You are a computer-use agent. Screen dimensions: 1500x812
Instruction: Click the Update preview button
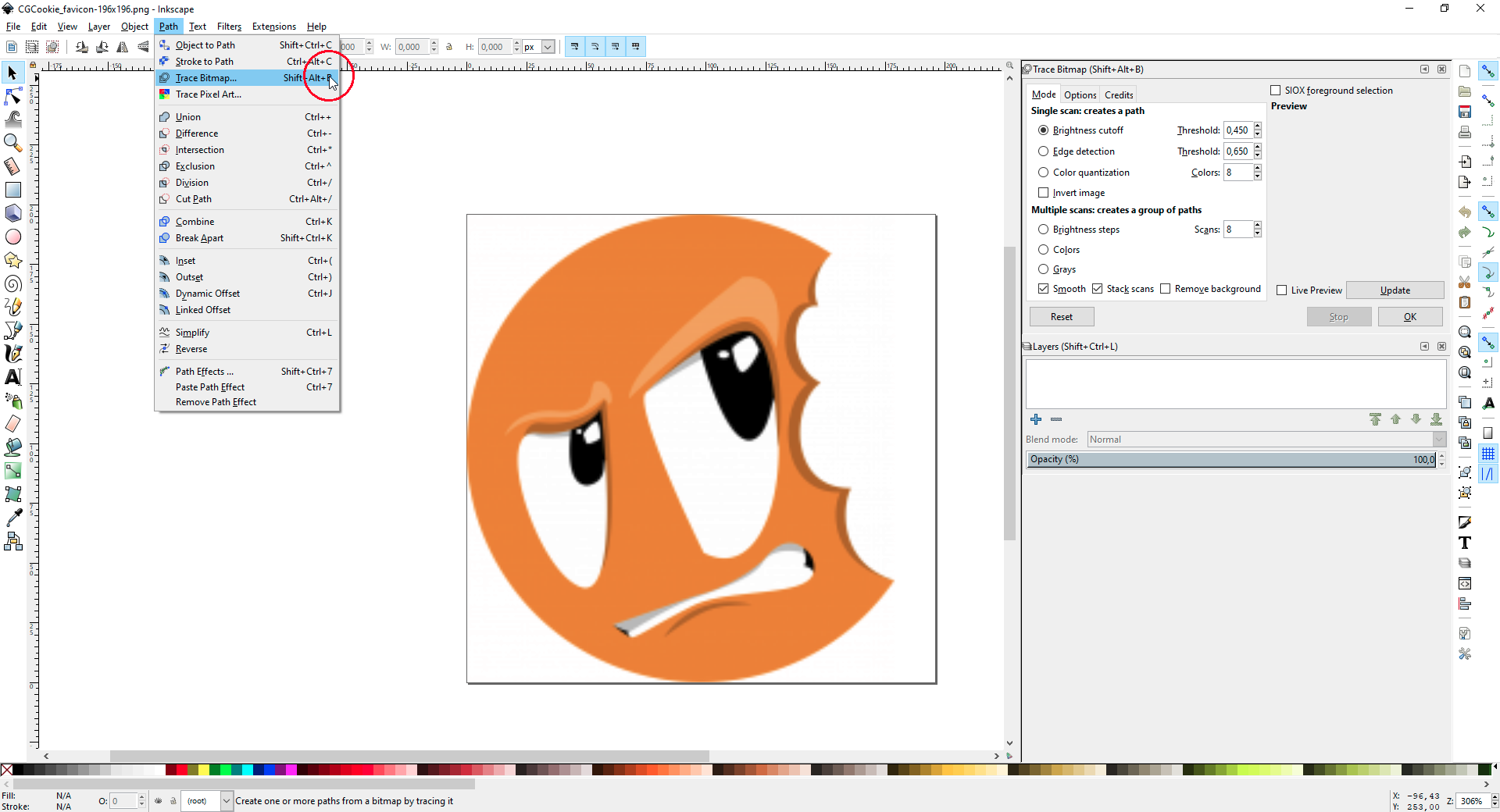point(1395,290)
